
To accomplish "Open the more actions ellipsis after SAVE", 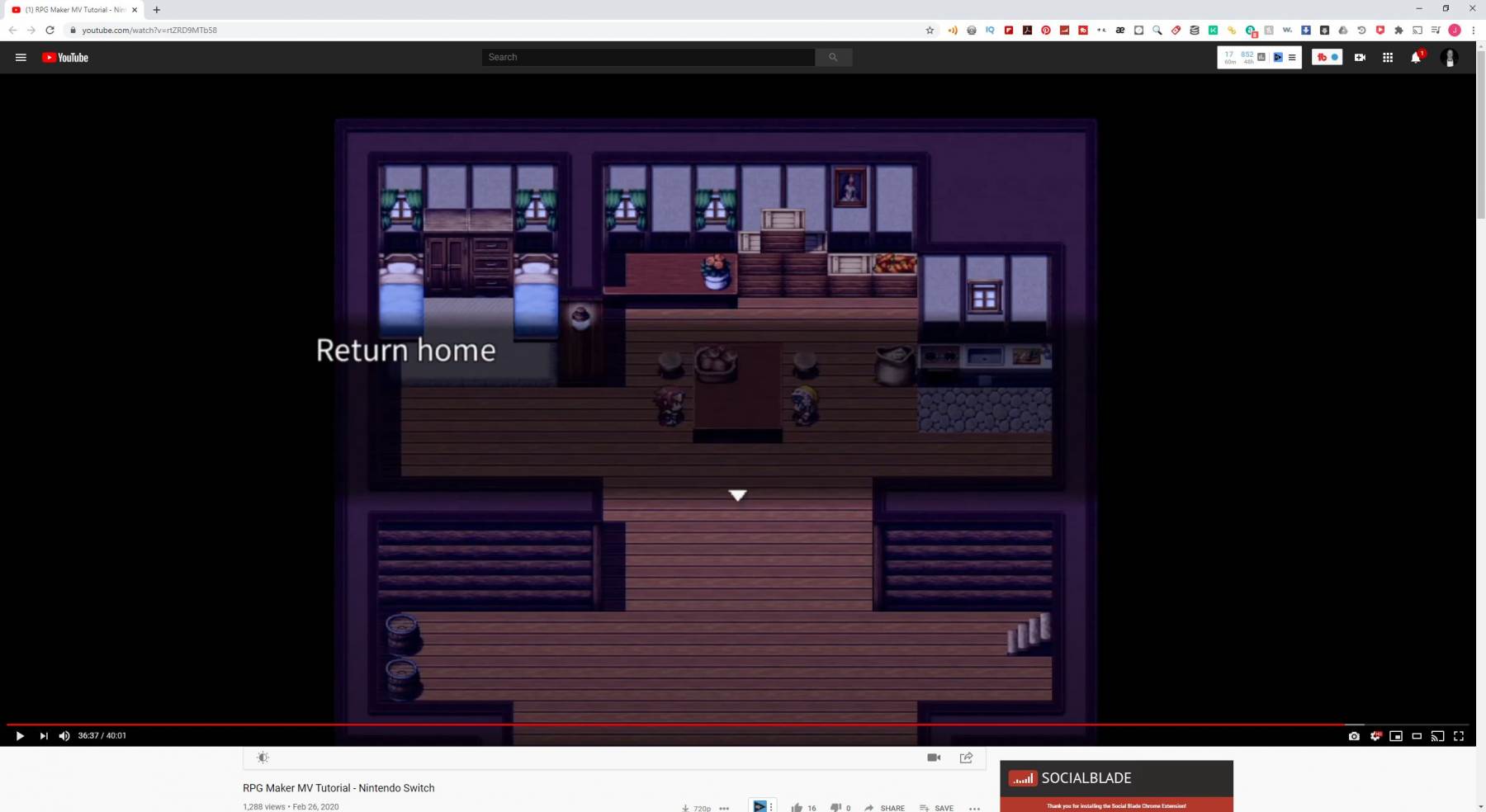I will click(974, 808).
